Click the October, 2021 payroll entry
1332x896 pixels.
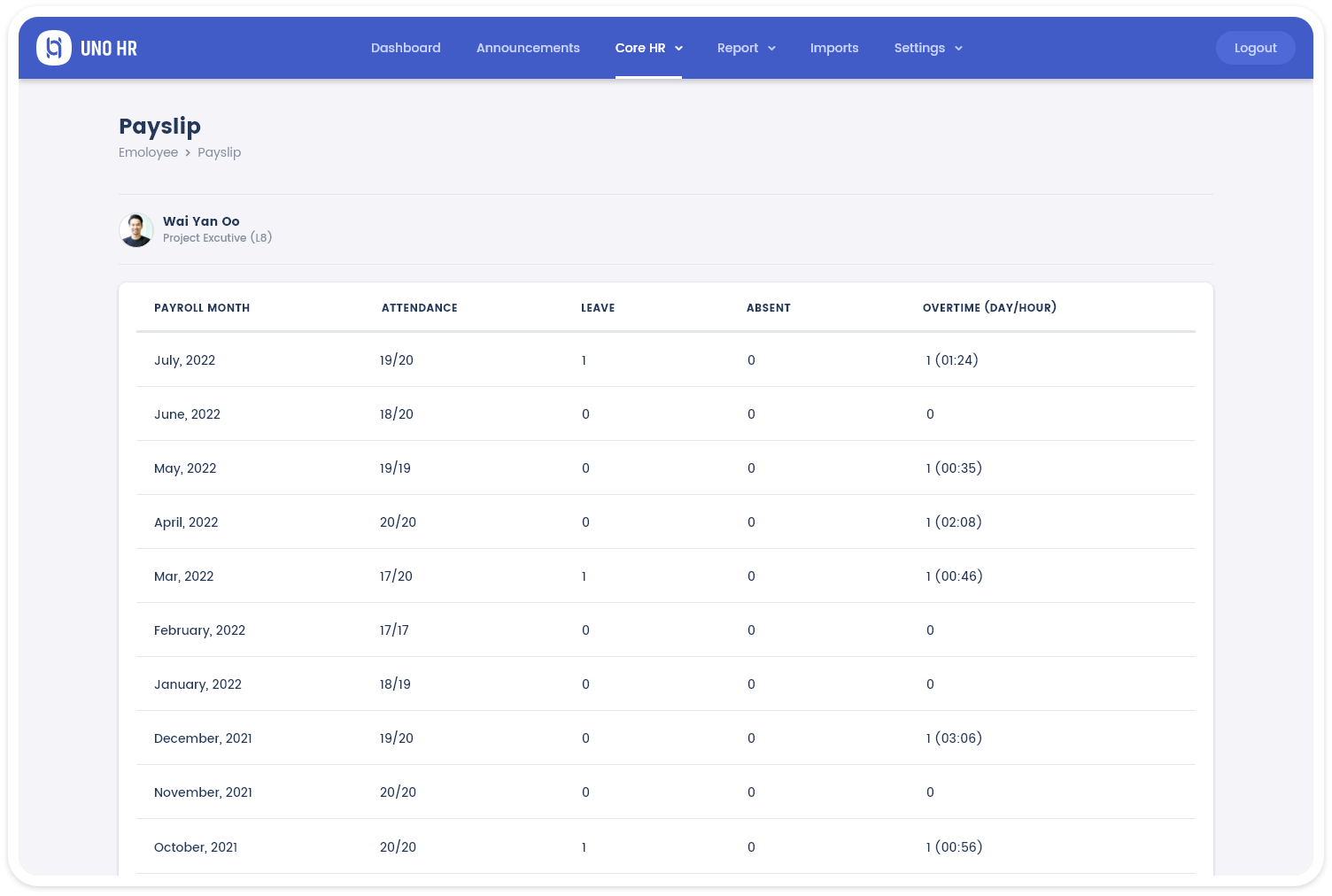pos(196,847)
